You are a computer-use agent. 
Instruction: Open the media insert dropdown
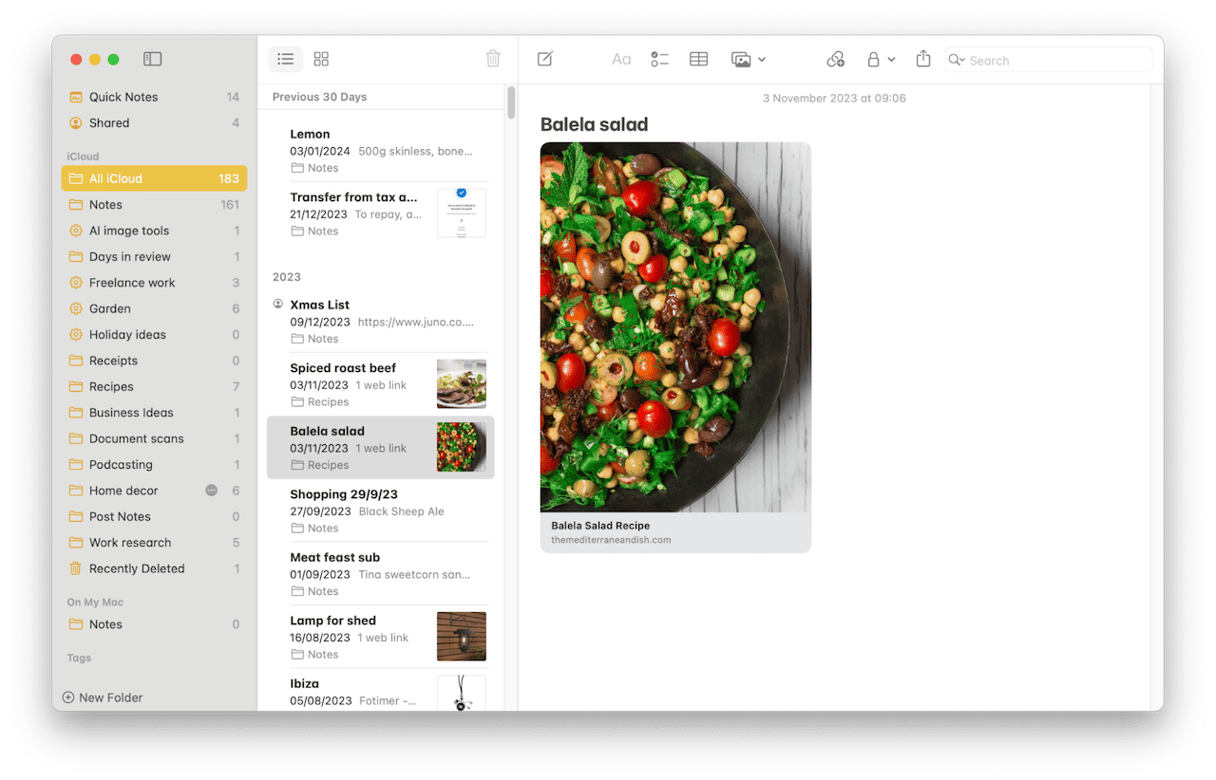(748, 60)
